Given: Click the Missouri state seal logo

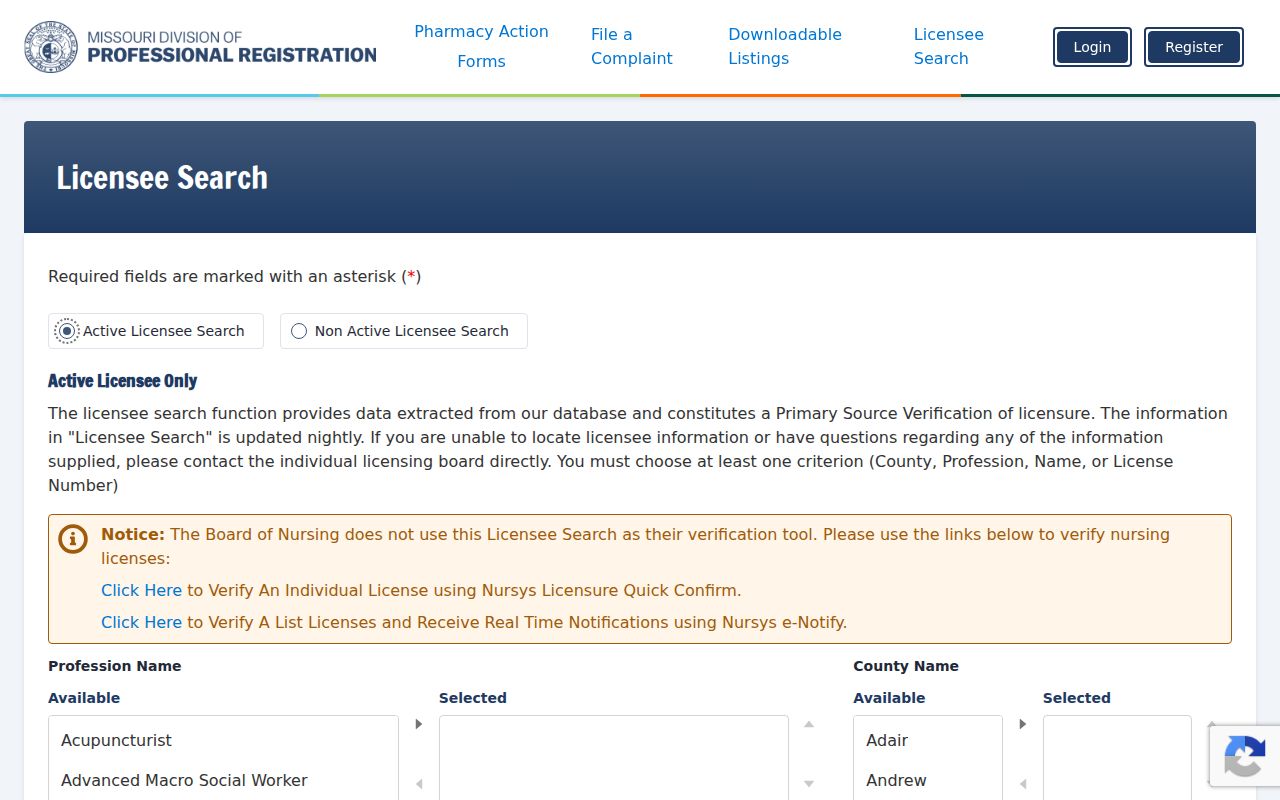Looking at the screenshot, I should coord(50,47).
